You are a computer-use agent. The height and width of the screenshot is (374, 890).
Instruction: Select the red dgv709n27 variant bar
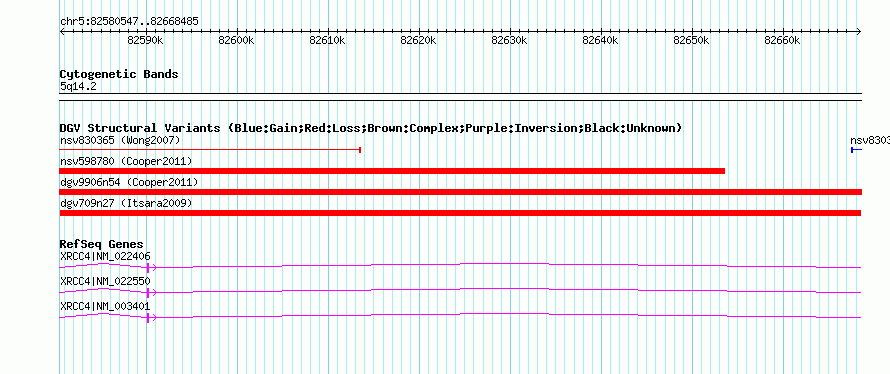point(460,213)
